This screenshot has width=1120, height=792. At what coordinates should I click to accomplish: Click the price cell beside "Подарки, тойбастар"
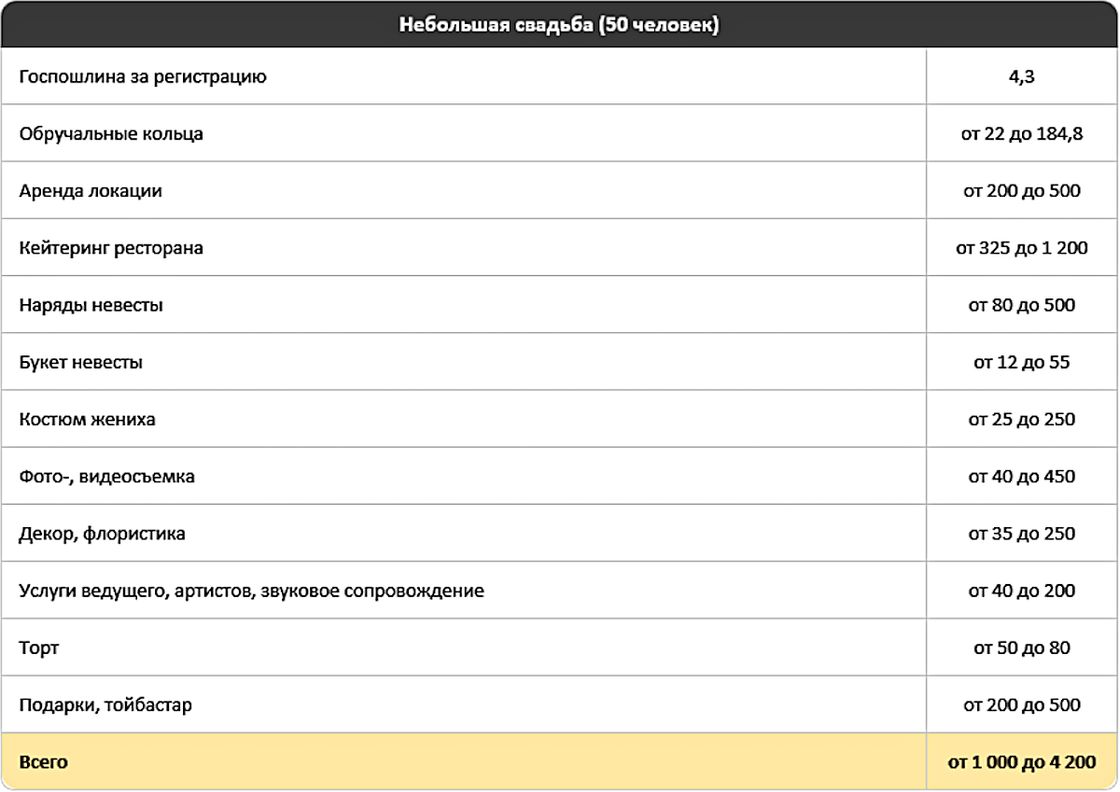pos(1021,705)
